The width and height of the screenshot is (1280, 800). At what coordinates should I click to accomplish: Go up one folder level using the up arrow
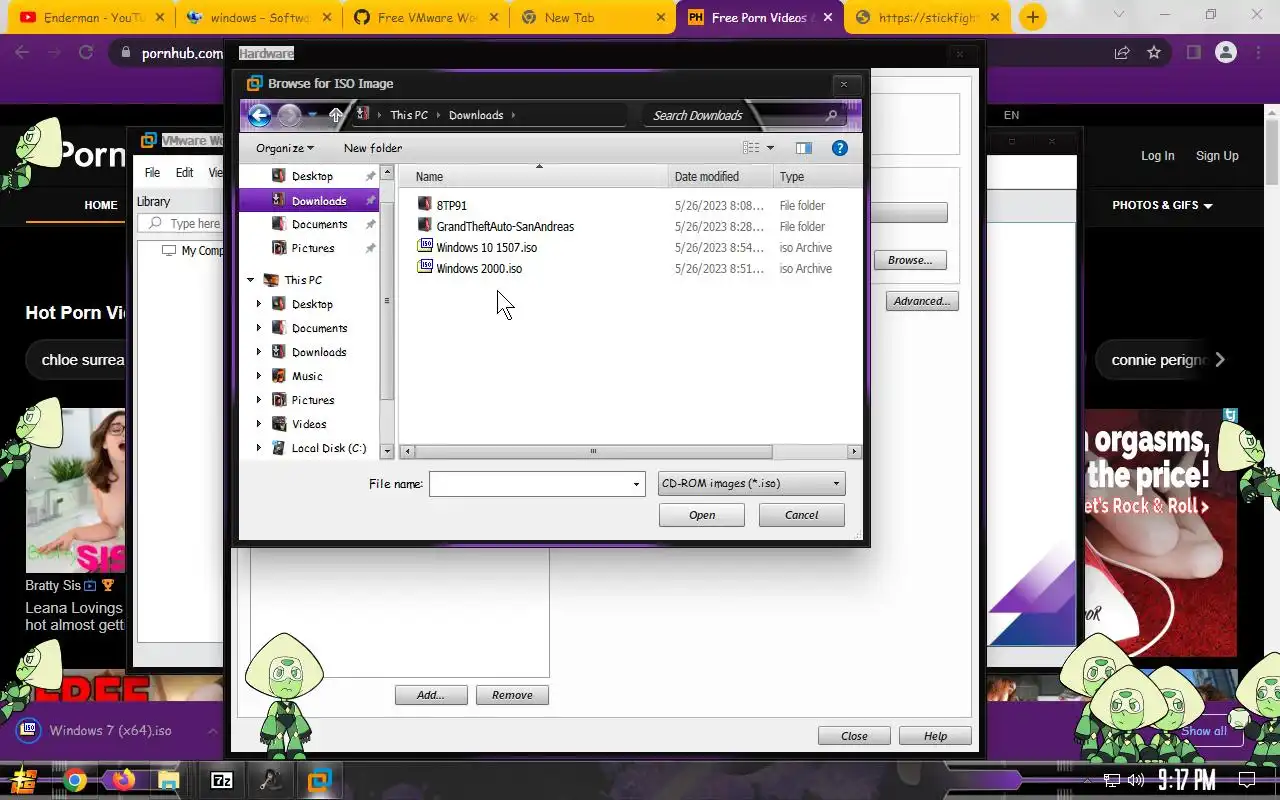click(336, 115)
